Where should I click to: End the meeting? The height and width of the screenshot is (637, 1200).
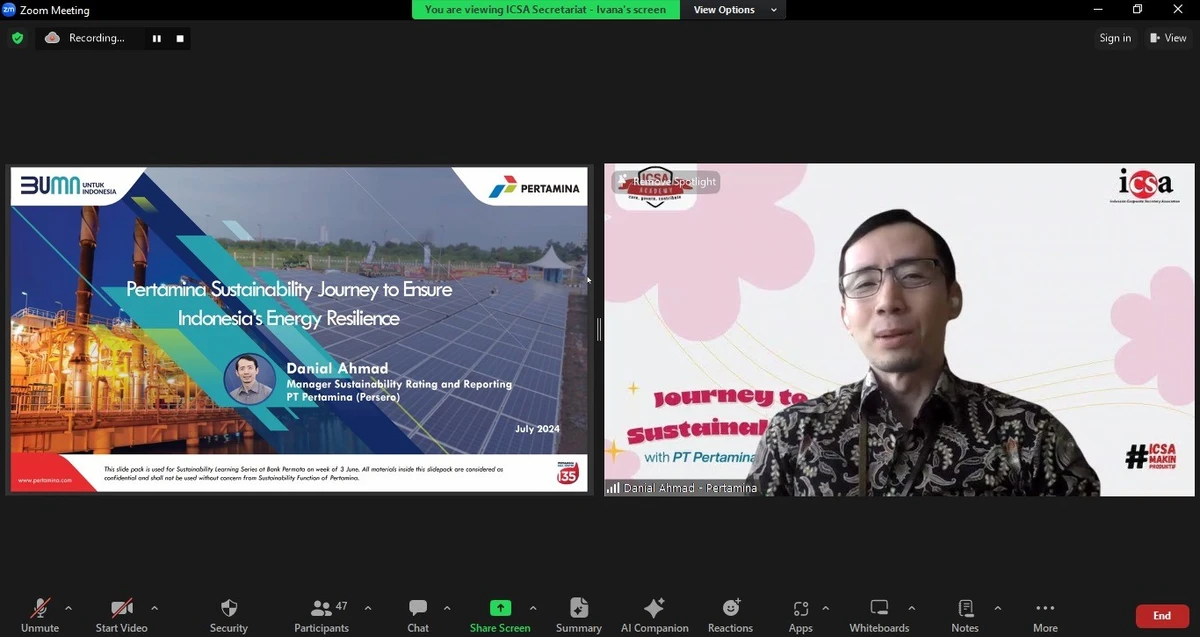pyautogui.click(x=1161, y=616)
